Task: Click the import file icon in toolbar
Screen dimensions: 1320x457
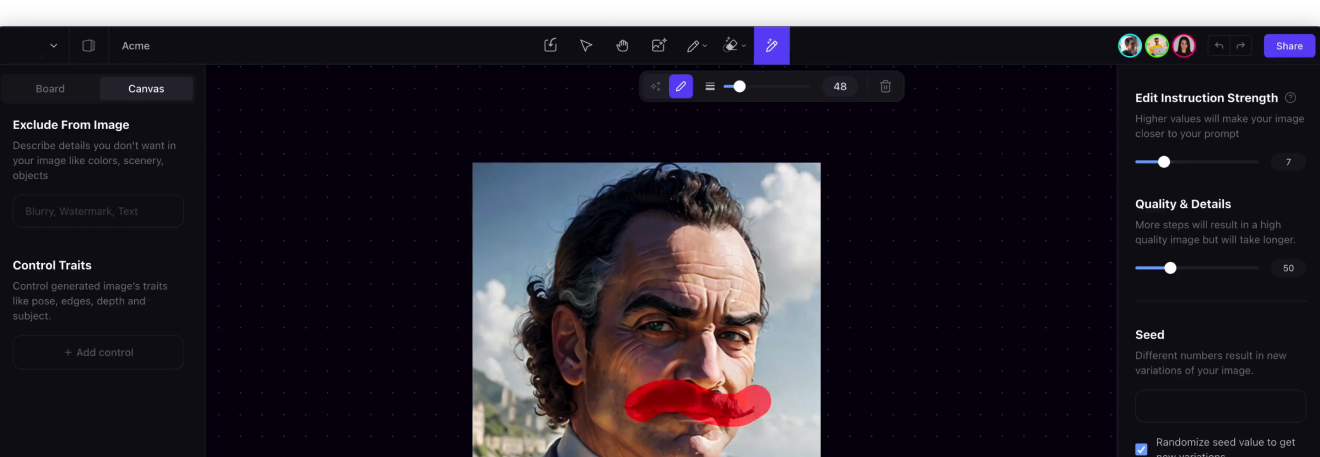Action: [x=550, y=46]
